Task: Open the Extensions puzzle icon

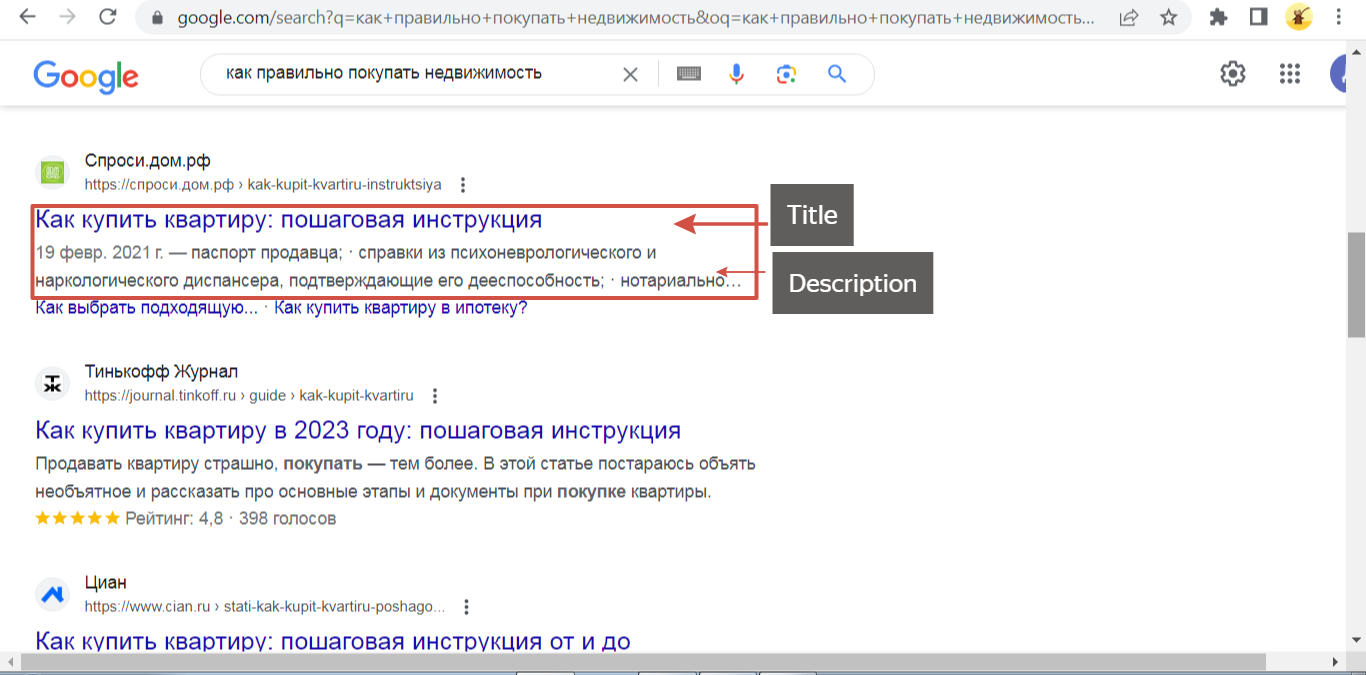Action: [1218, 17]
